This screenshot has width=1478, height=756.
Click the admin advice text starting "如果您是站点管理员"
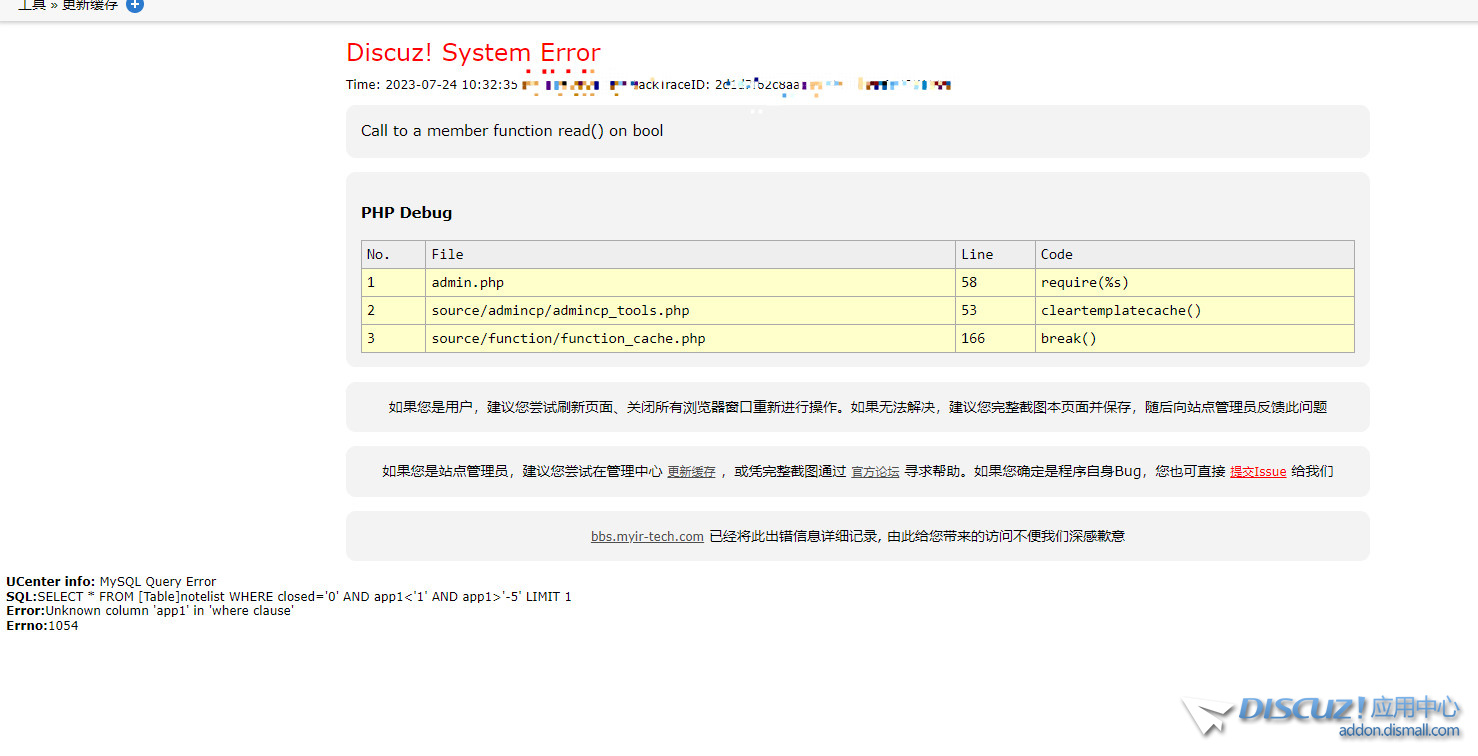(858, 472)
